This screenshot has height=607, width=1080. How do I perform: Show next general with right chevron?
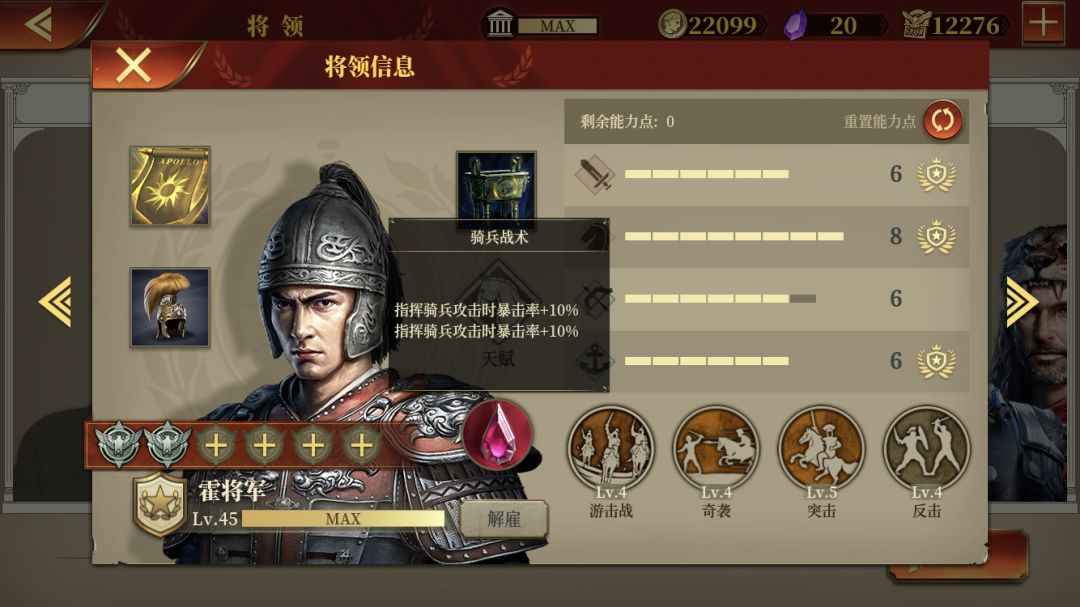pos(1022,302)
